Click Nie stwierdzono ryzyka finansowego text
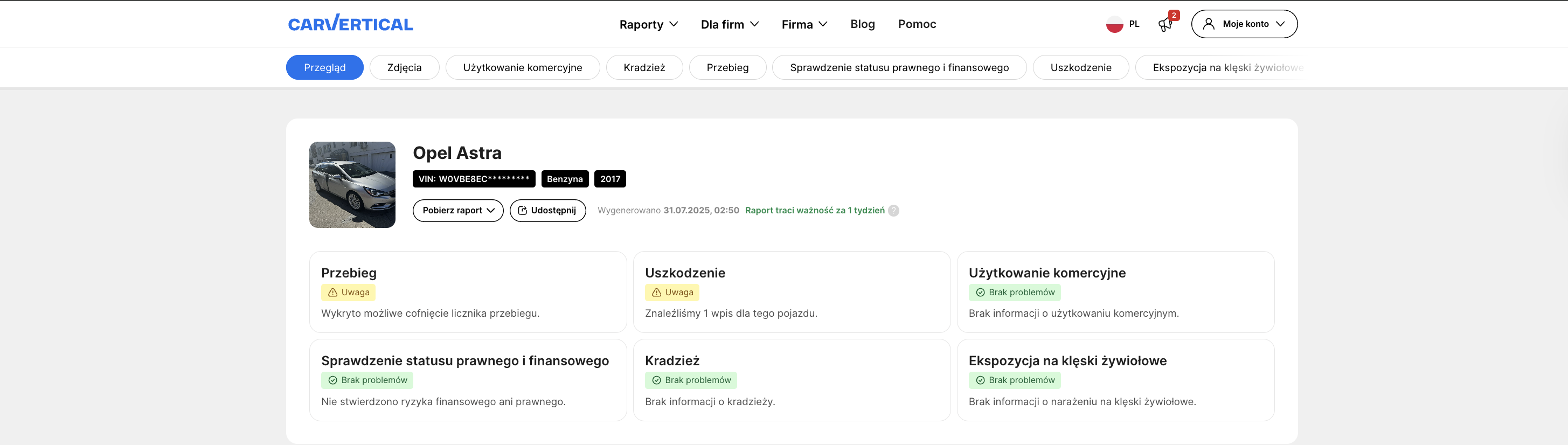This screenshot has width=1568, height=445. click(443, 401)
